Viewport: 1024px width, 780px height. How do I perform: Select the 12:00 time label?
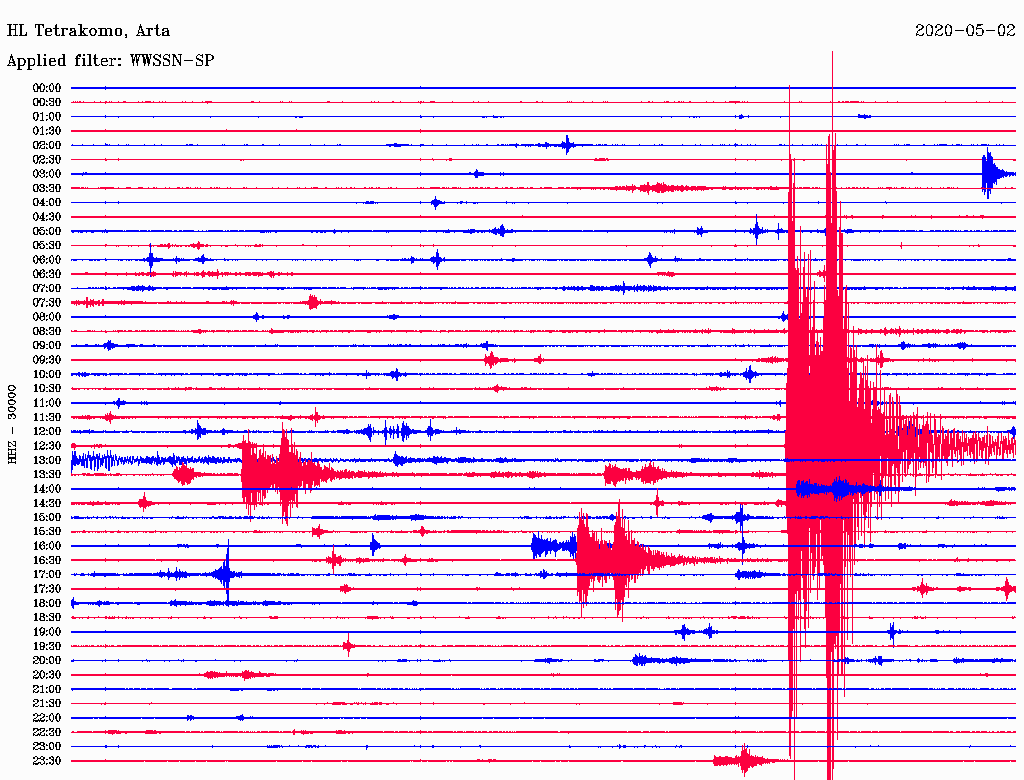click(46, 432)
